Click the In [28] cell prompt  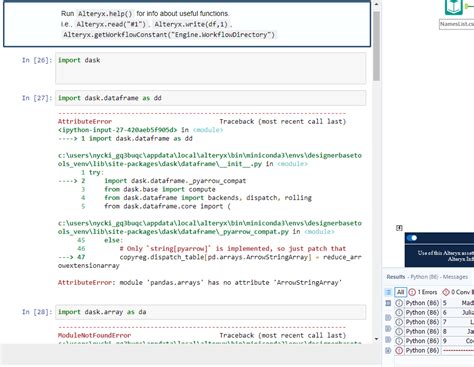[37, 312]
